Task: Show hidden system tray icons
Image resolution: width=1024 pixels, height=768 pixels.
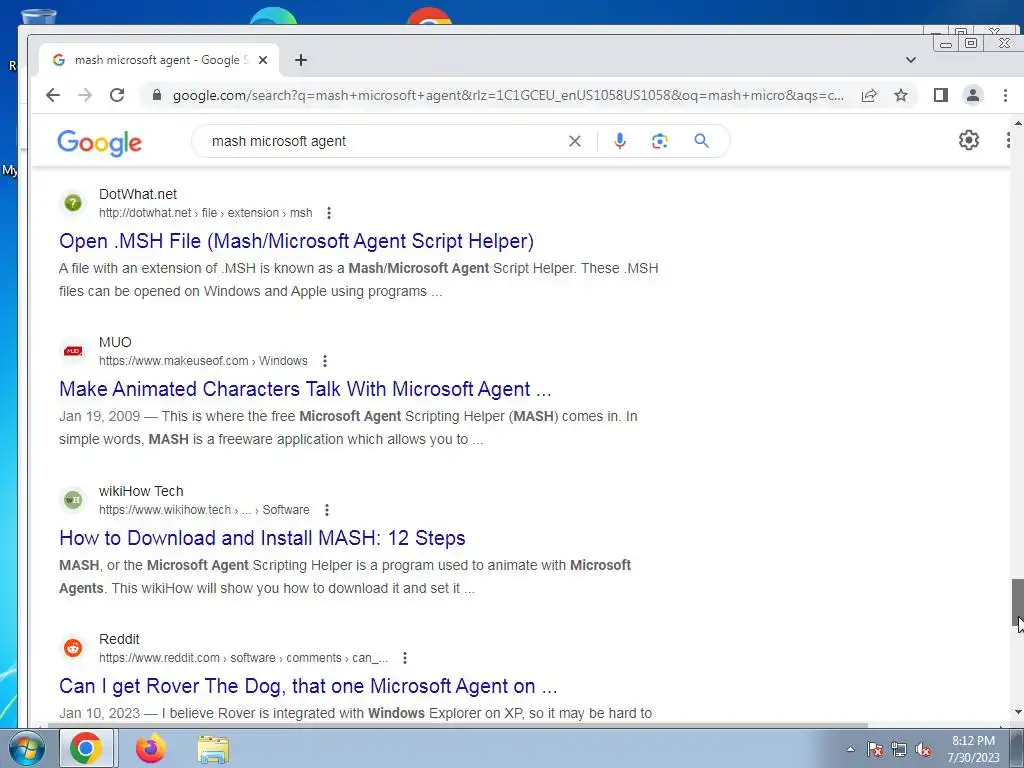Action: (850, 749)
